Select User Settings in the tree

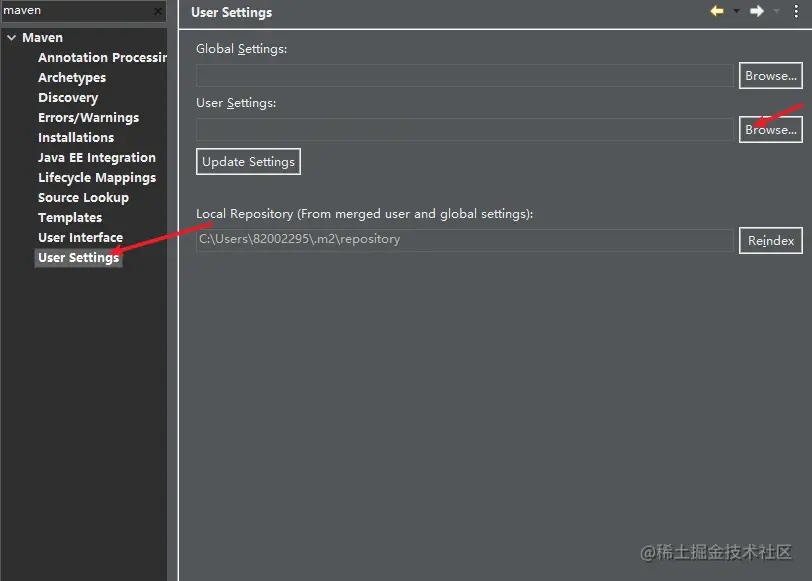tap(79, 258)
